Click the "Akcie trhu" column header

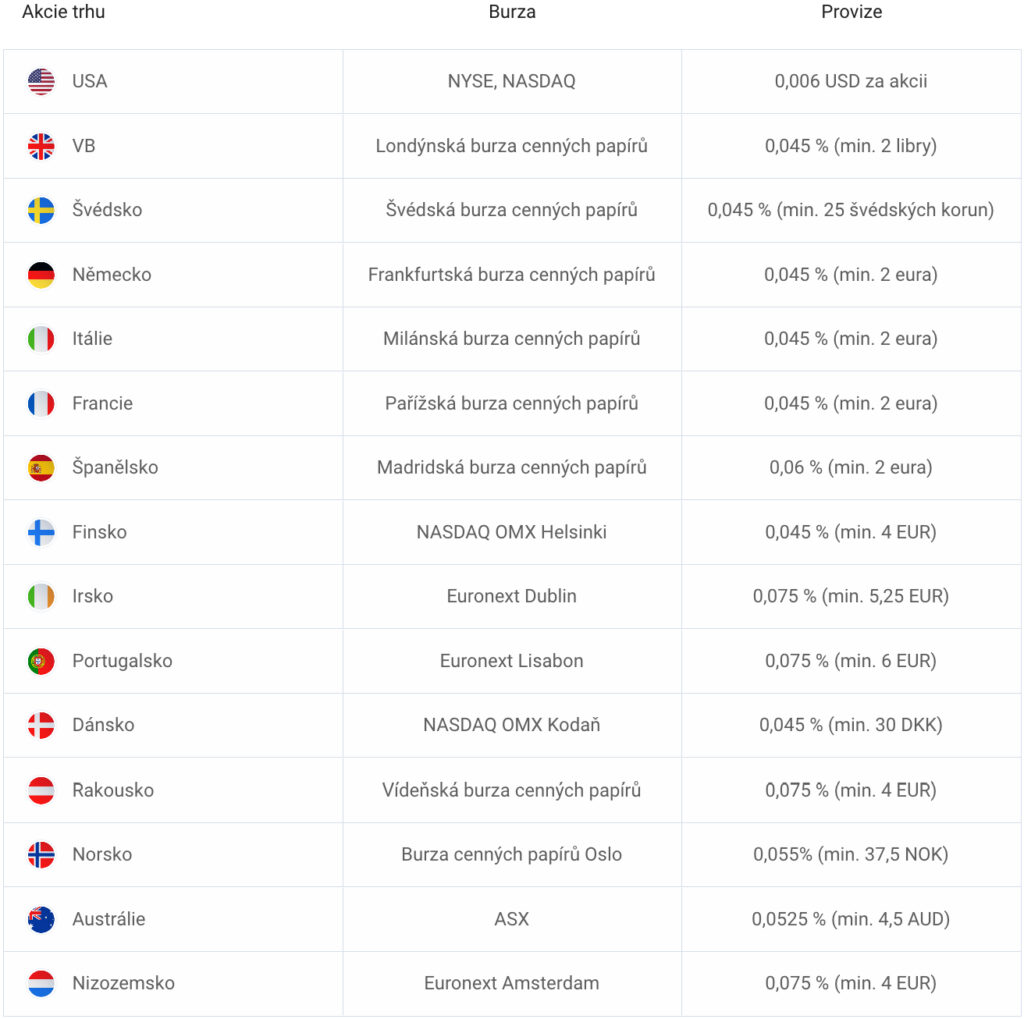[x=63, y=12]
